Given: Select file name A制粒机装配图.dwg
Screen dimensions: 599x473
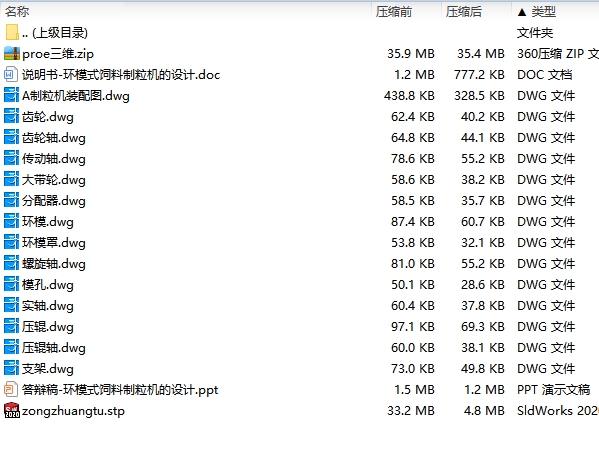Looking at the screenshot, I should (x=76, y=96).
